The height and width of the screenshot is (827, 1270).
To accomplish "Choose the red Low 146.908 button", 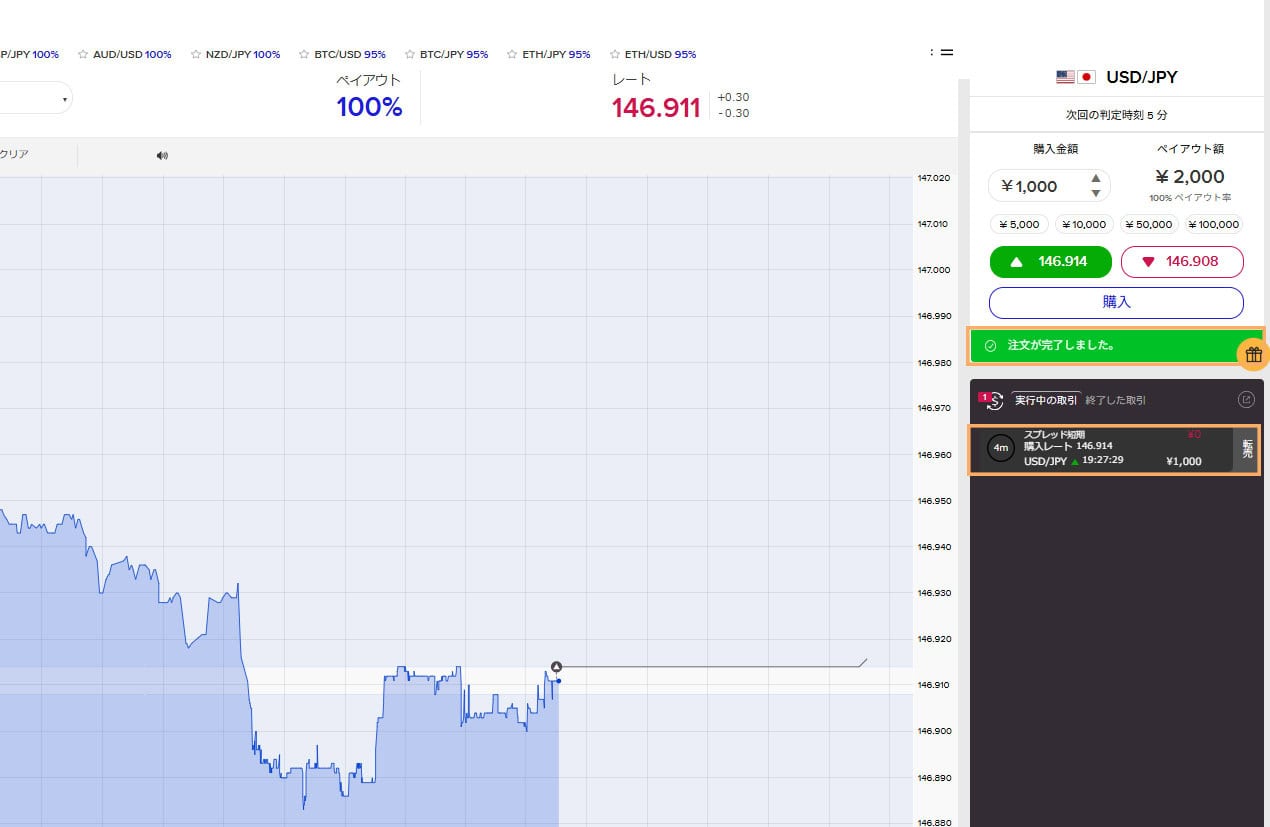I will click(1182, 261).
